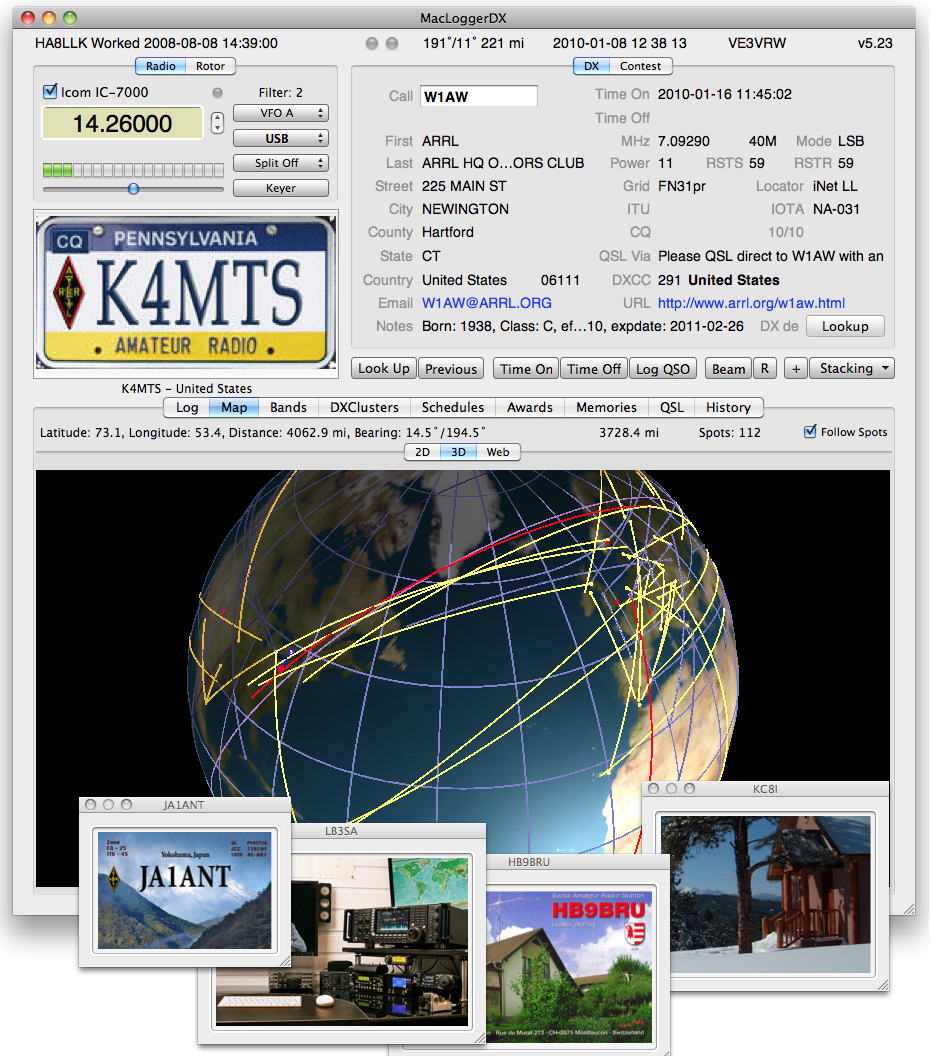The width and height of the screenshot is (931, 1056).
Task: Disable the Follow Spots checkbox
Action: 810,432
